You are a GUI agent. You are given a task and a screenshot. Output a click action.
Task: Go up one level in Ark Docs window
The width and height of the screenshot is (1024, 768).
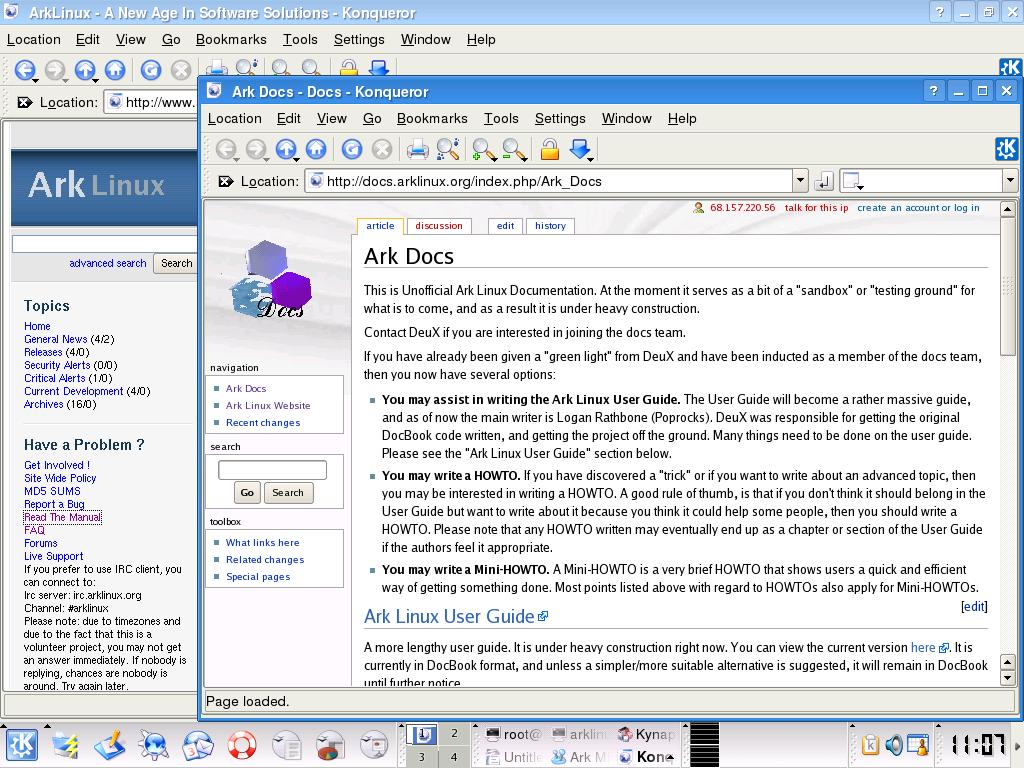286,150
